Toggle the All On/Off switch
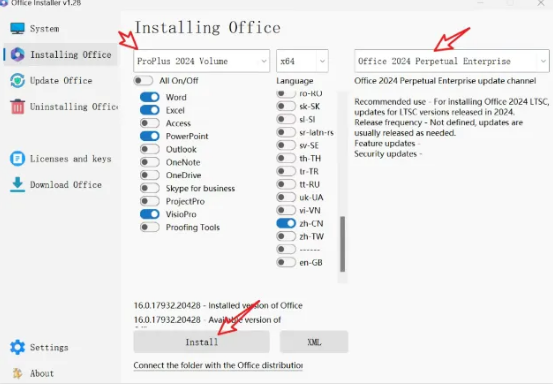 coord(143,81)
